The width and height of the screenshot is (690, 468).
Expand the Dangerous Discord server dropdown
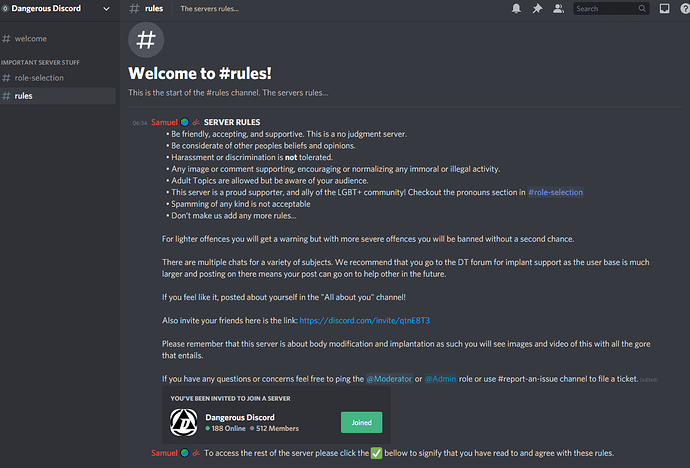click(x=106, y=8)
